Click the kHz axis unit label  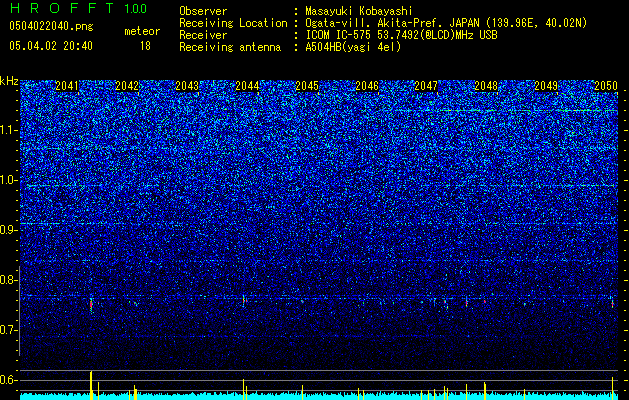[9, 81]
